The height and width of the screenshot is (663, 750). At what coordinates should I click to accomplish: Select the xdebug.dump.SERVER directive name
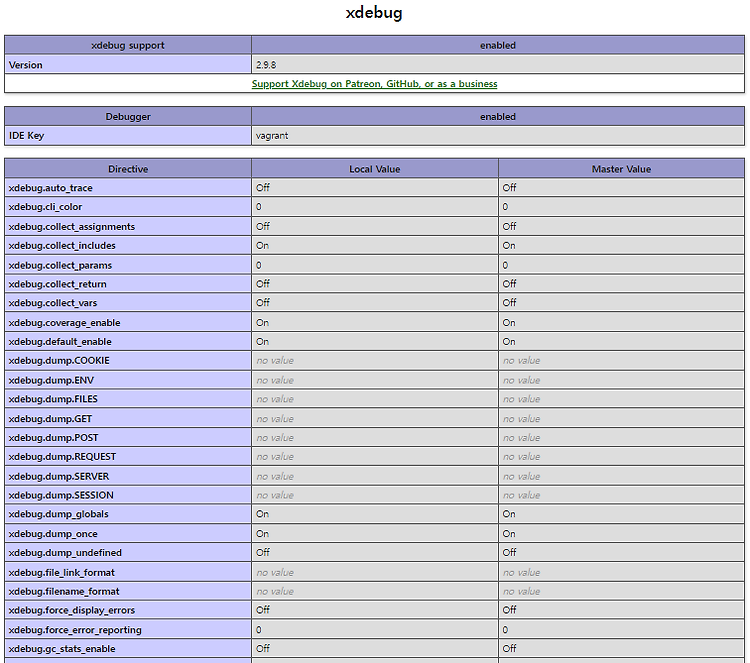pyautogui.click(x=58, y=477)
